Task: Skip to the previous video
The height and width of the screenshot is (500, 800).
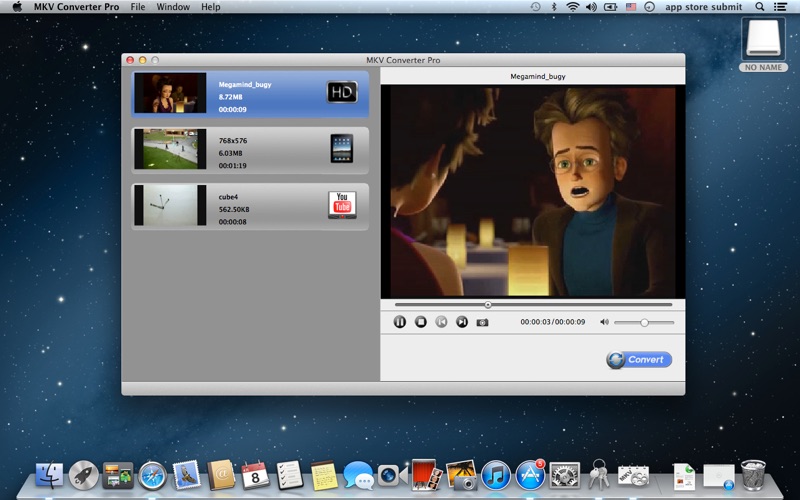Action: click(441, 322)
